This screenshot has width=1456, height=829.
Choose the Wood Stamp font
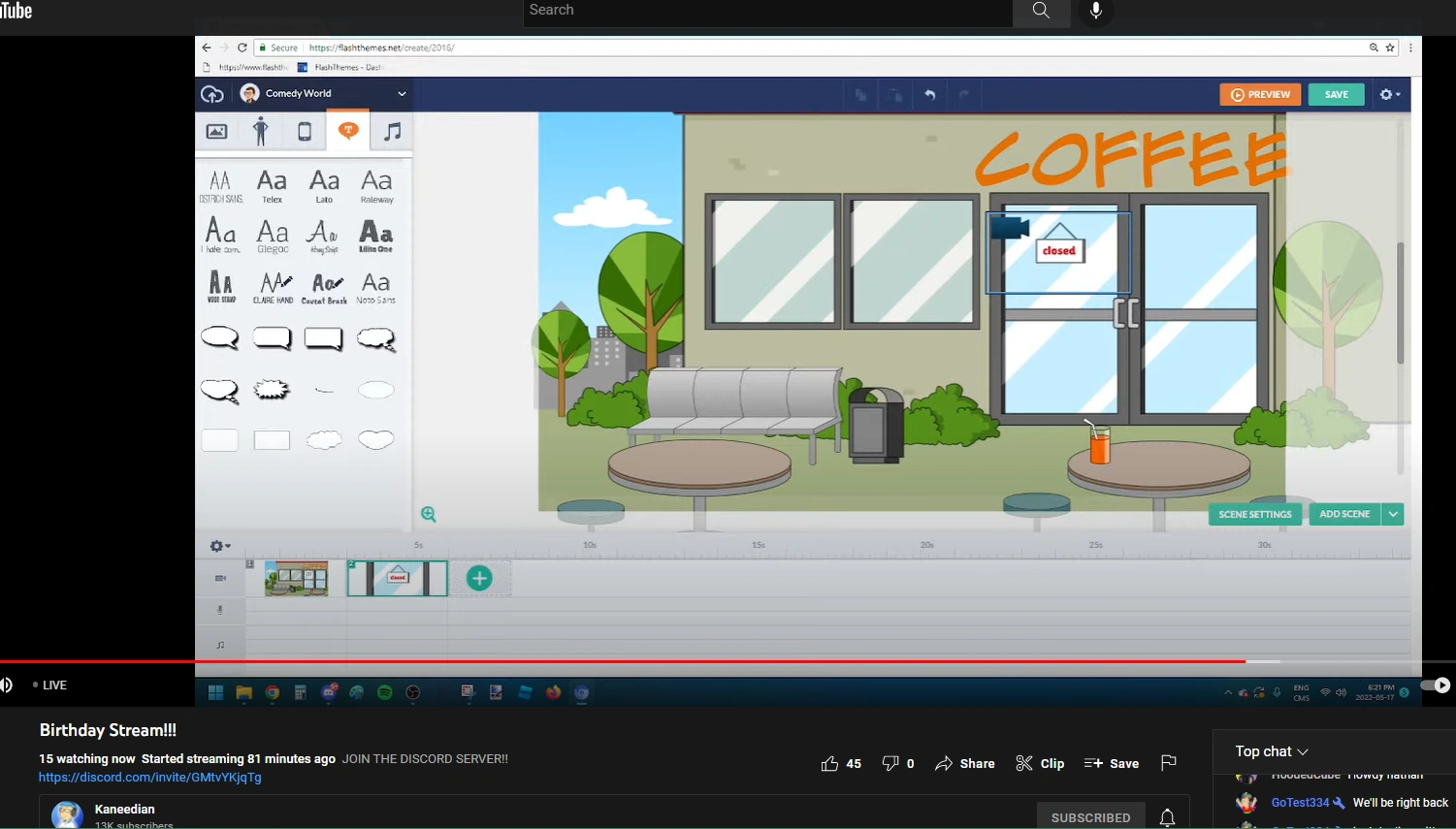pyautogui.click(x=221, y=287)
